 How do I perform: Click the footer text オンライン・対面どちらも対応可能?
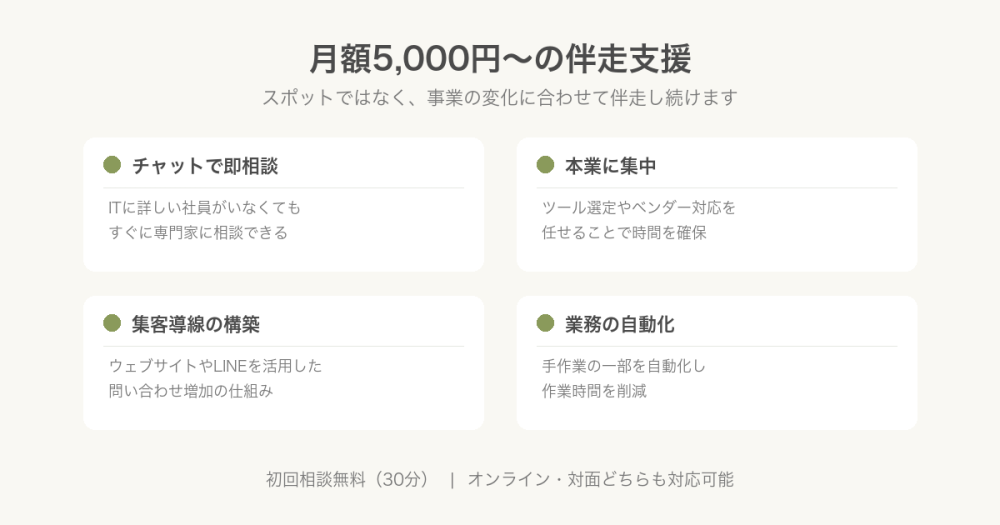[601, 480]
